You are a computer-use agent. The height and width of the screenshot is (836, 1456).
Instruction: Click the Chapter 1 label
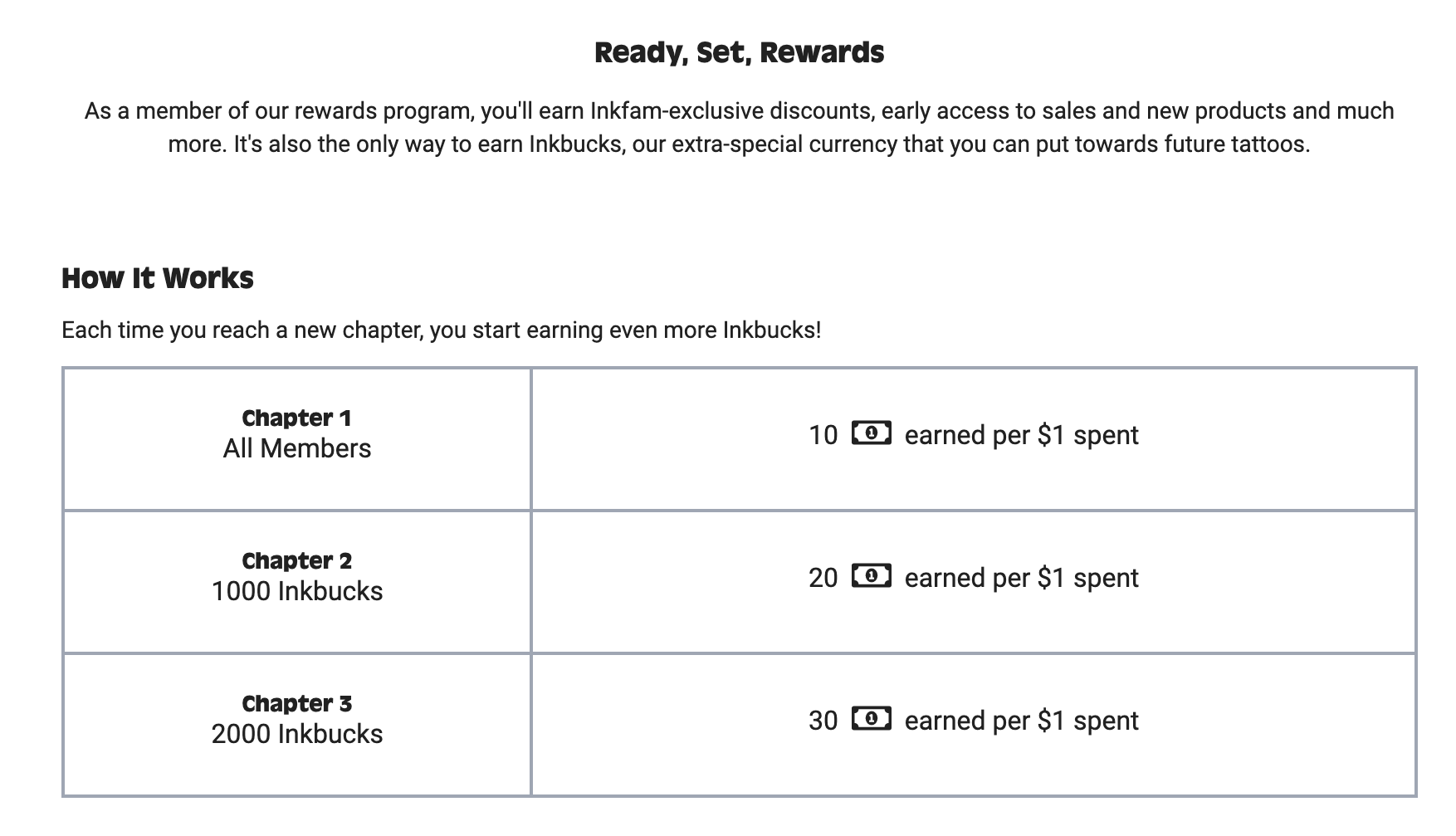(x=296, y=418)
